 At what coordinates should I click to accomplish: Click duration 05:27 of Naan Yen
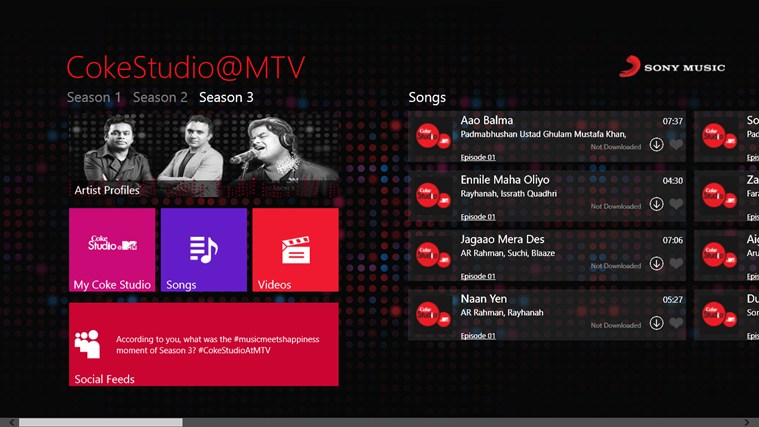pyautogui.click(x=672, y=300)
